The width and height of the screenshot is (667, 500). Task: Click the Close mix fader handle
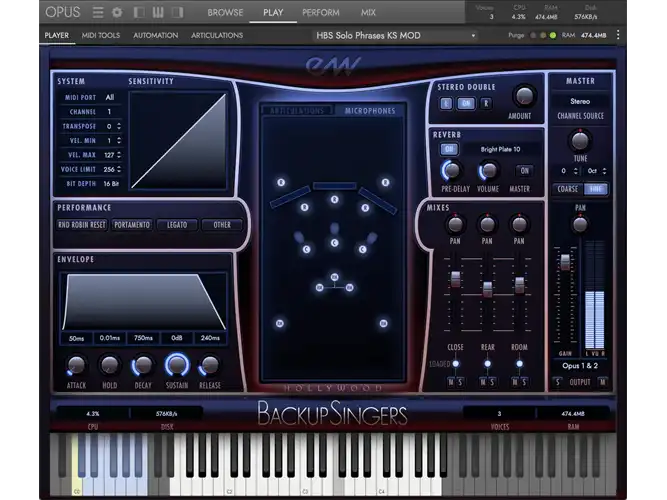click(455, 279)
